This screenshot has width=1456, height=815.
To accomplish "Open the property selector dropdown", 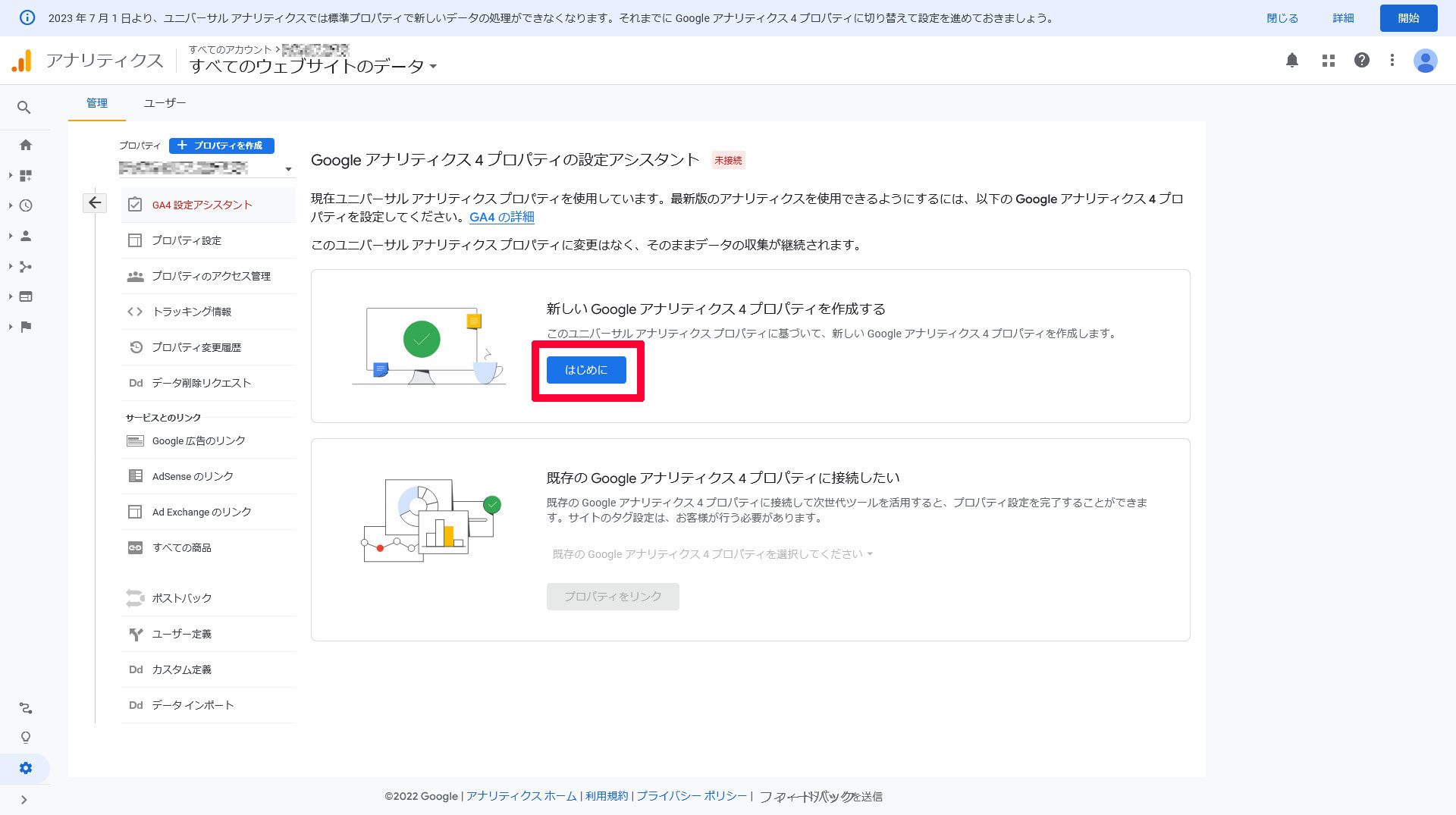I will coord(206,168).
